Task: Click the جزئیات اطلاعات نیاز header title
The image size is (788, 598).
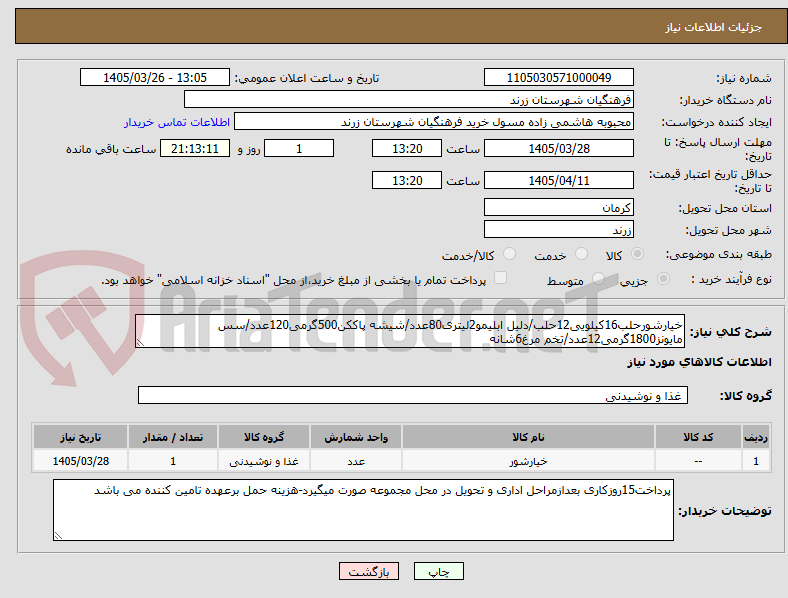Action: (x=714, y=27)
